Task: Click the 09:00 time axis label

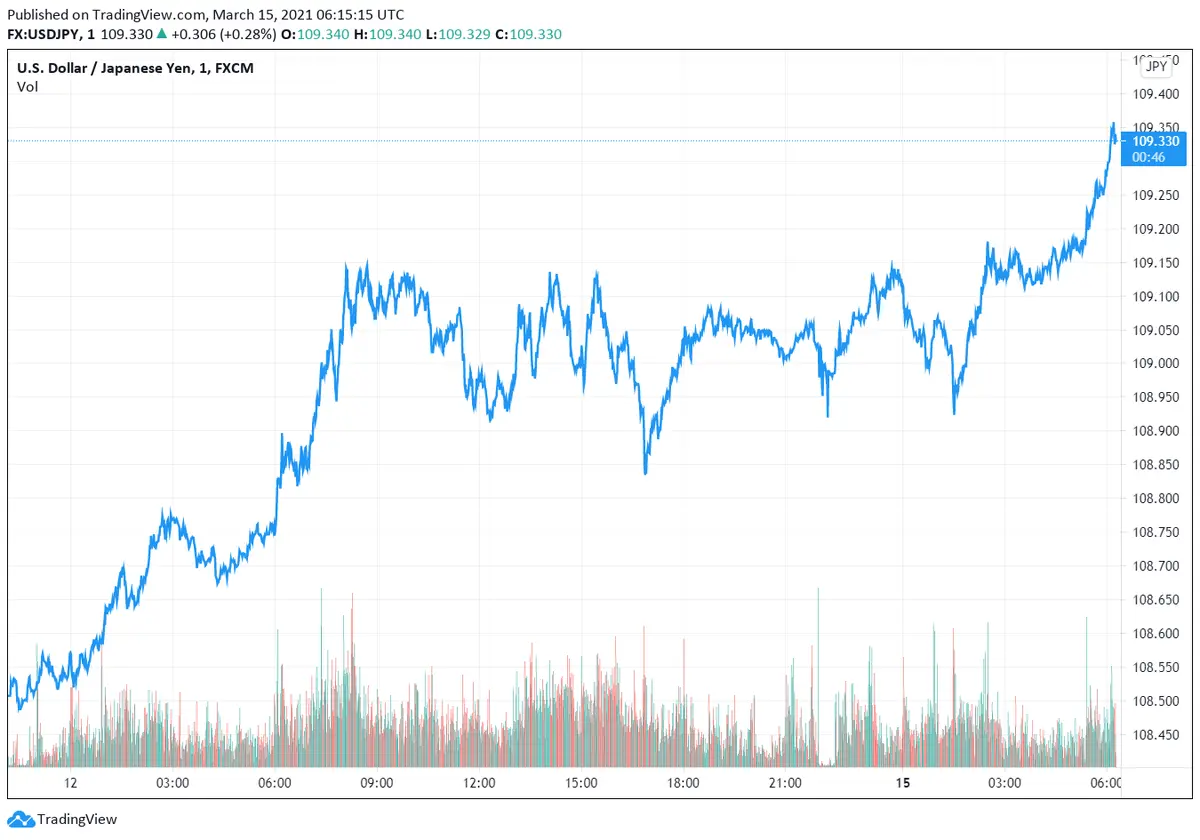Action: (376, 782)
